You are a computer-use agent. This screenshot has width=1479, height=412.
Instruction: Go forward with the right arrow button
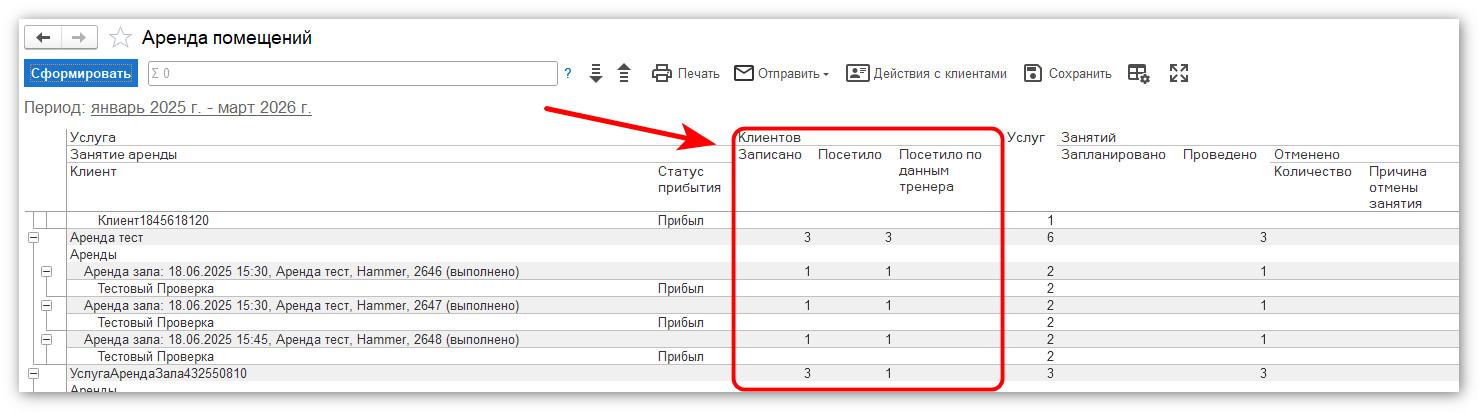79,38
